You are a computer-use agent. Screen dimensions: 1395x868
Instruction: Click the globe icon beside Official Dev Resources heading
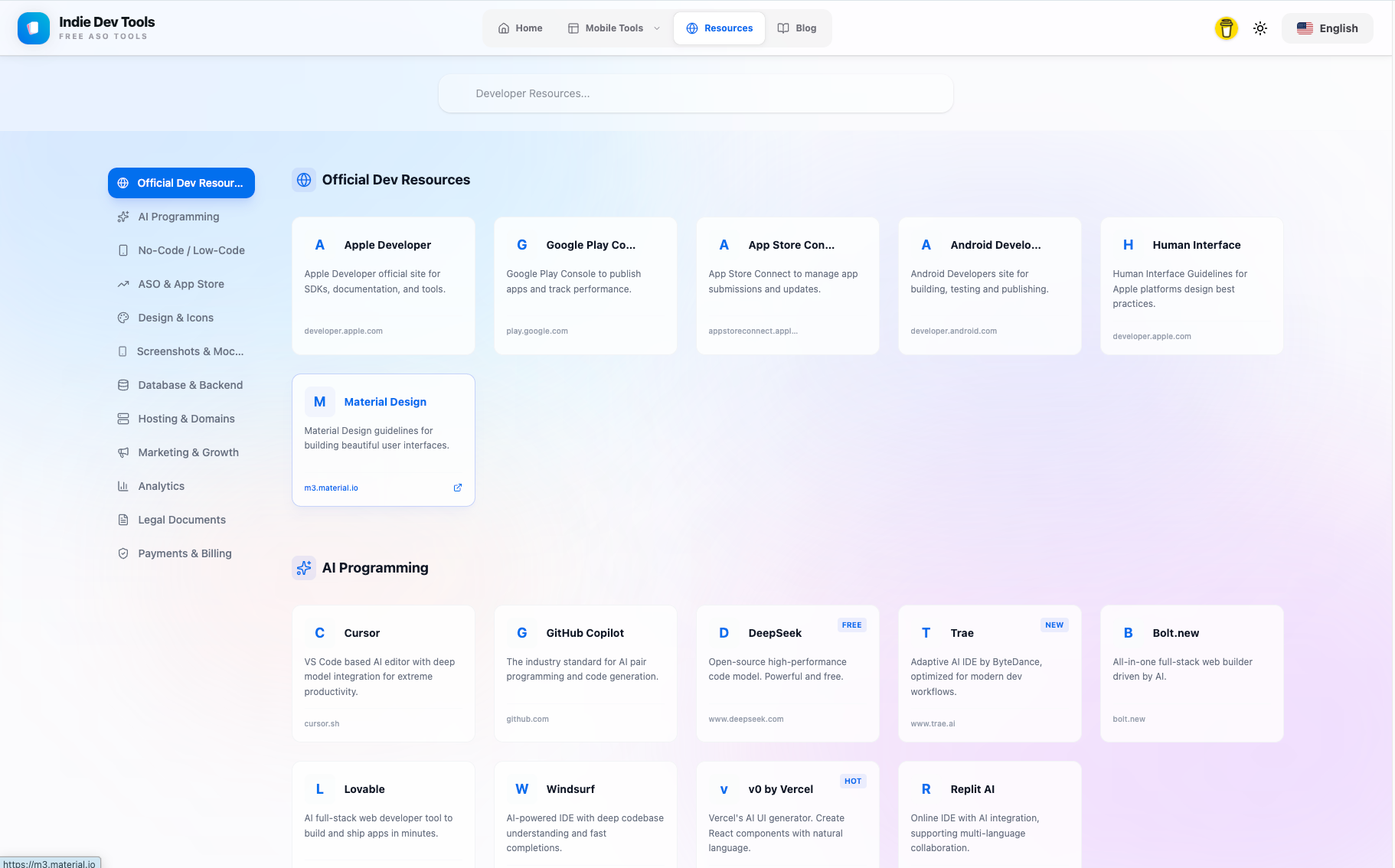pos(304,180)
